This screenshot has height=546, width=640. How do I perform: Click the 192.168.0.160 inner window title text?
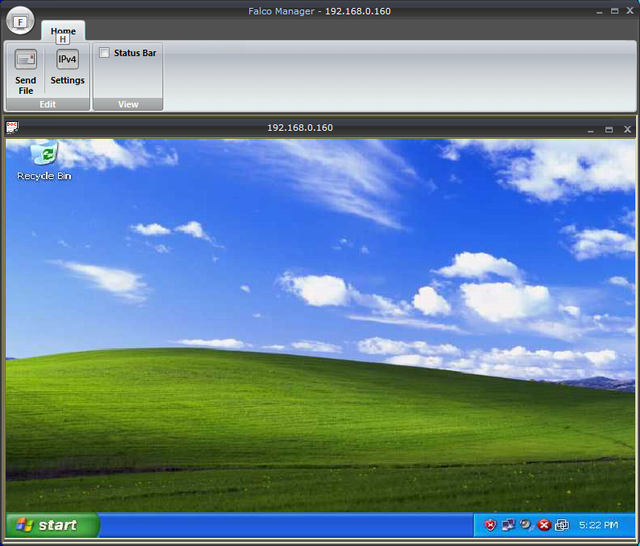tap(300, 128)
